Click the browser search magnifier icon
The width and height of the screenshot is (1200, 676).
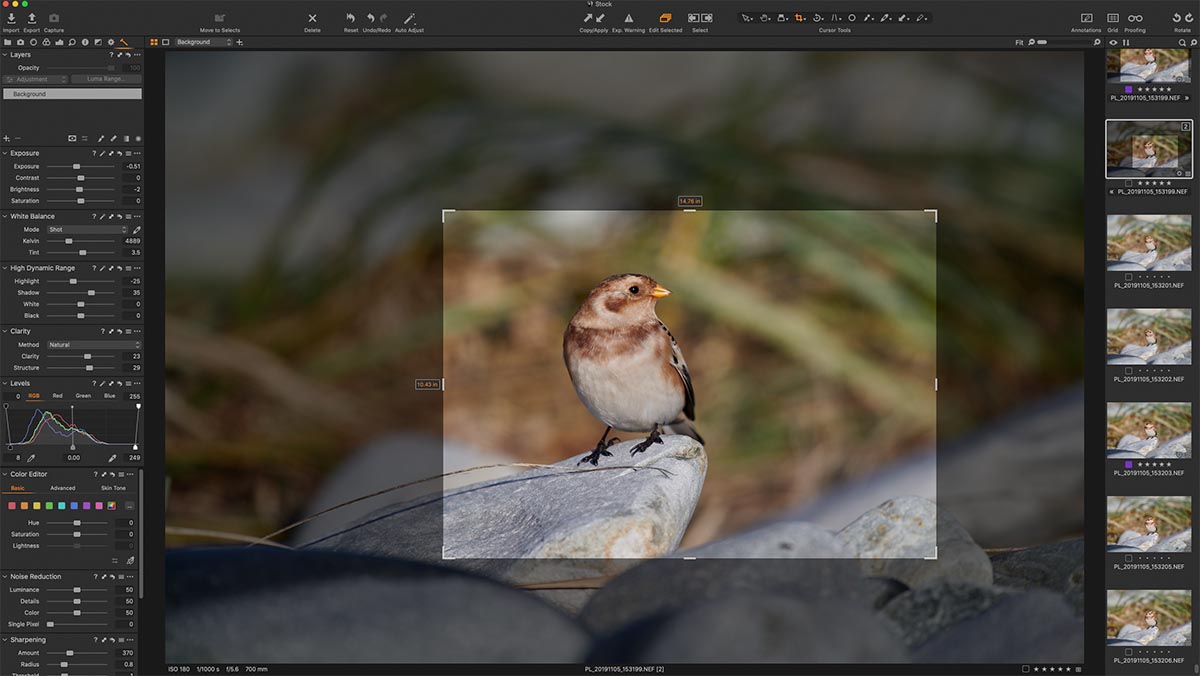[x=1181, y=42]
